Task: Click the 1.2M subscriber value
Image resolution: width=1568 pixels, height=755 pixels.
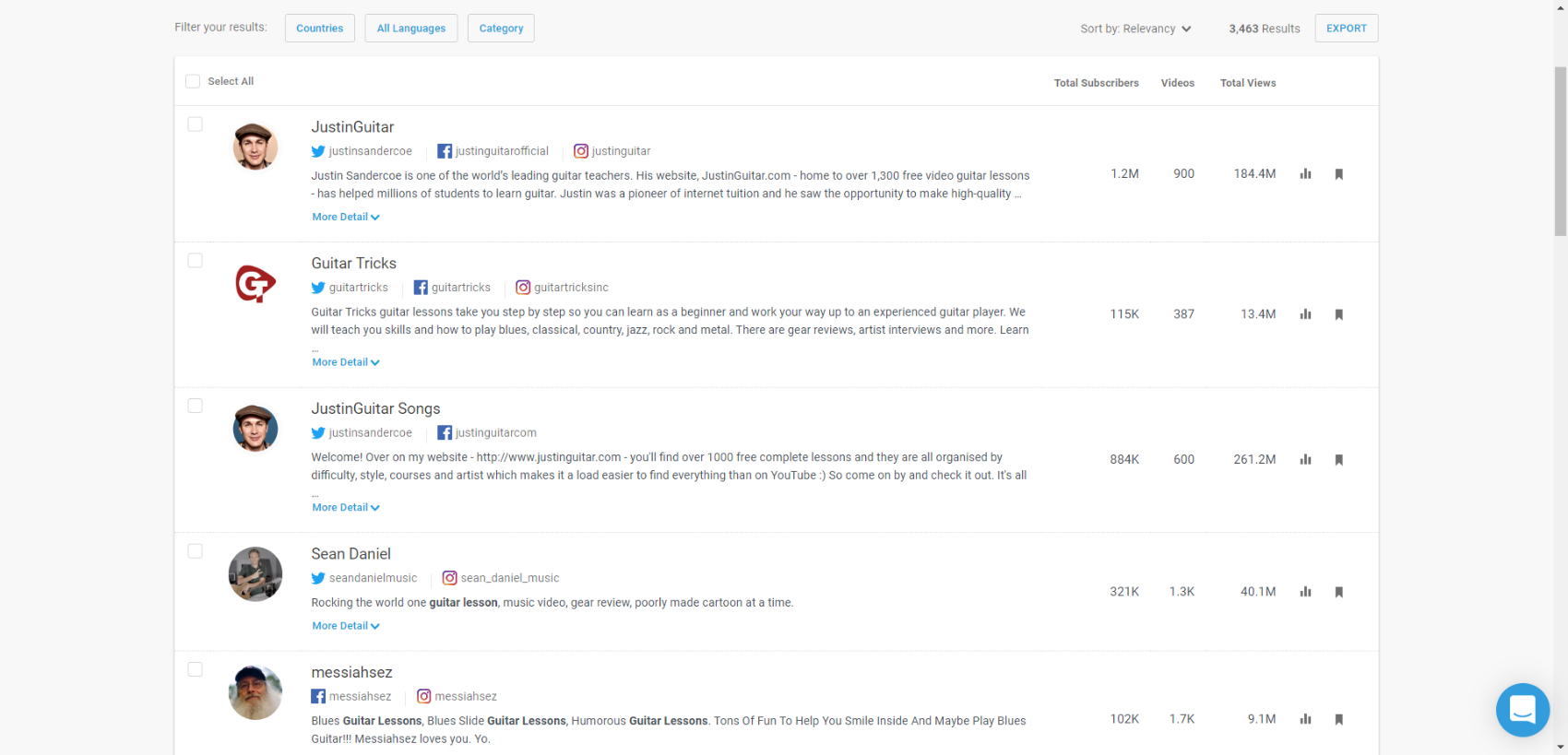Action: point(1124,173)
